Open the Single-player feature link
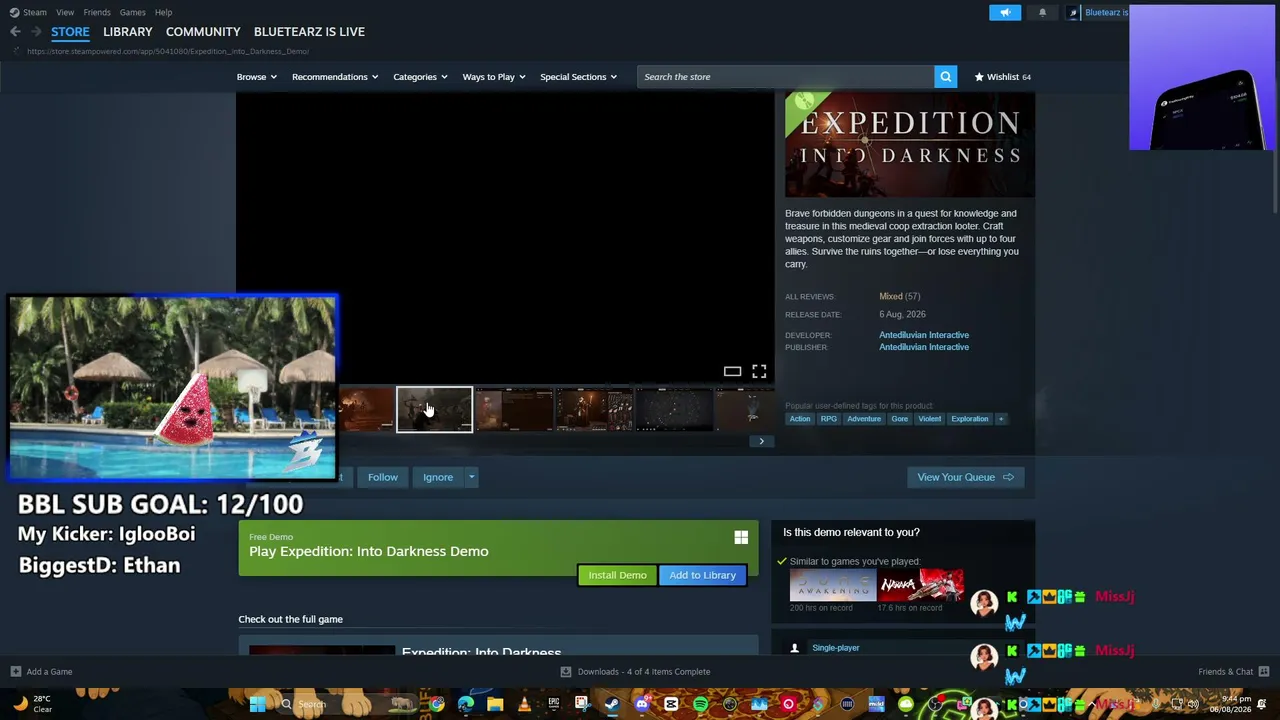This screenshot has height=720, width=1280. (x=836, y=648)
